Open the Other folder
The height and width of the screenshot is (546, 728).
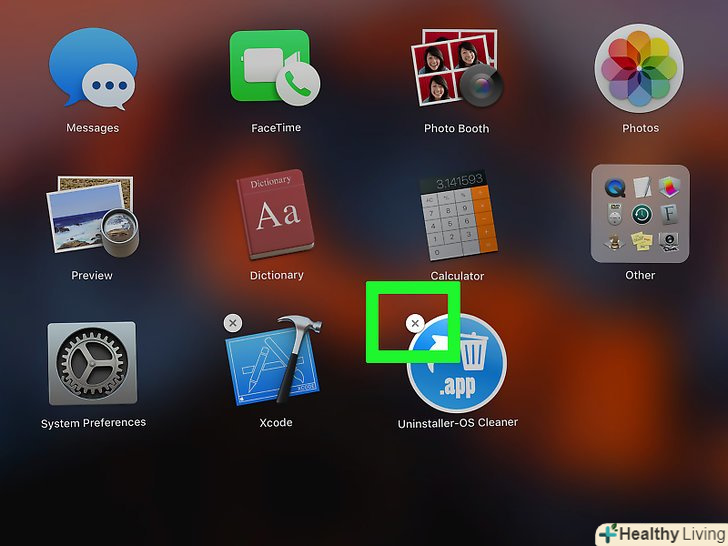640,214
